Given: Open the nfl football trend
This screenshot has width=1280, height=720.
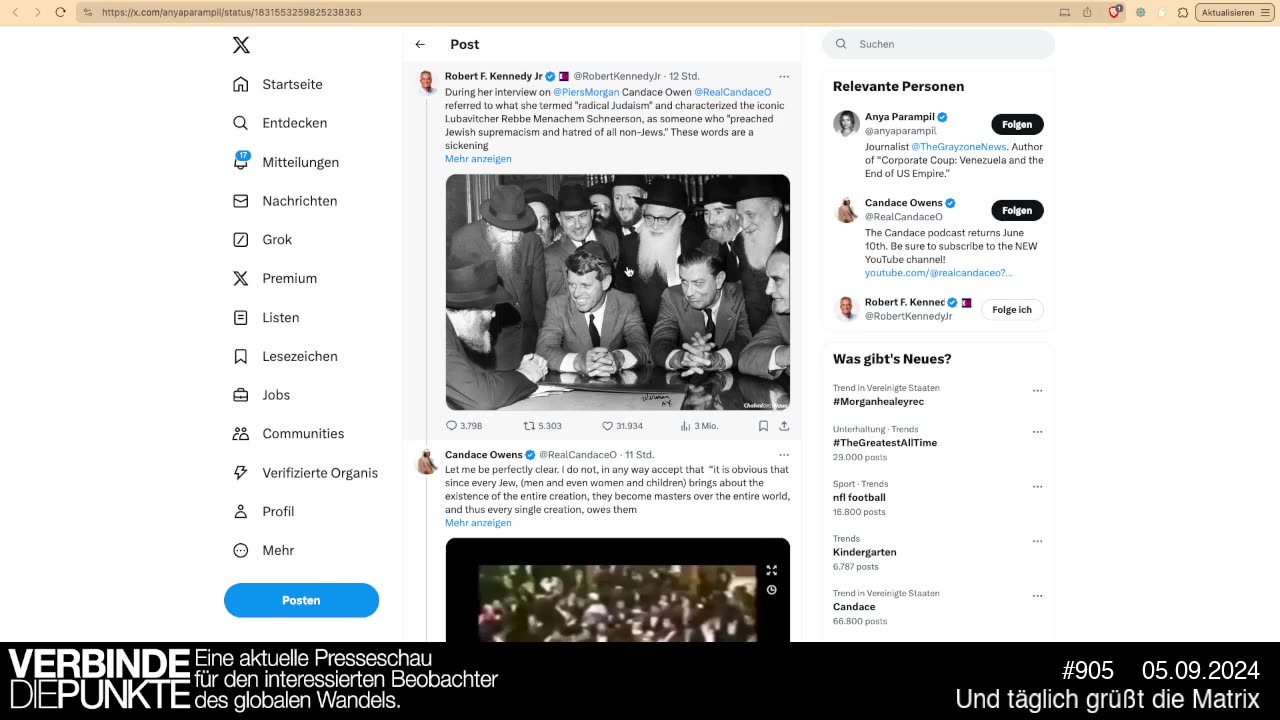Looking at the screenshot, I should [859, 498].
